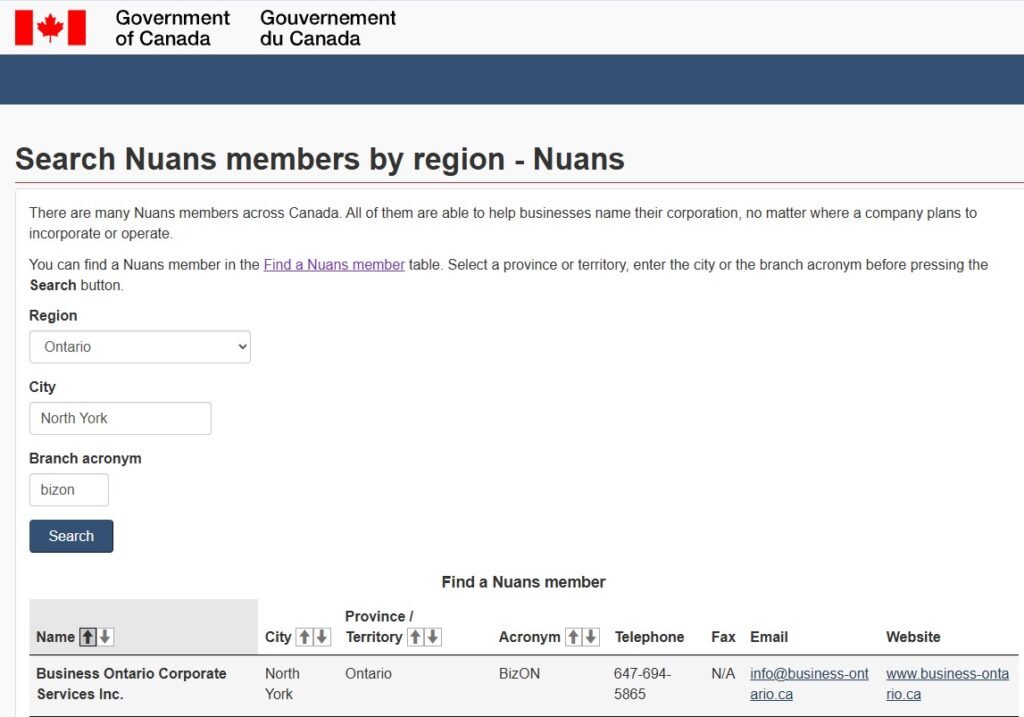Click the Telephone column header
The image size is (1024, 717).
pos(649,637)
